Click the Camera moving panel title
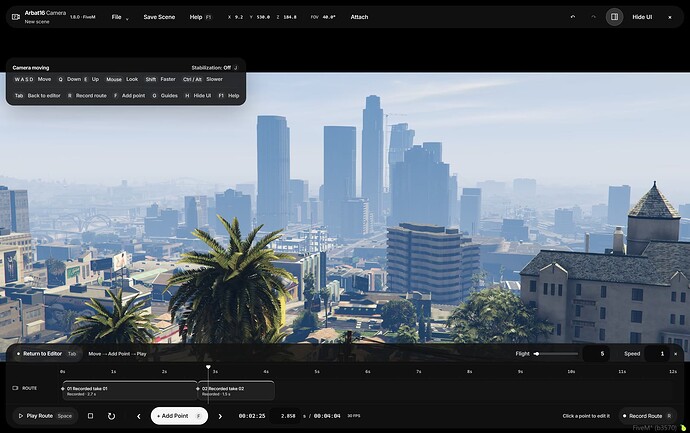The image size is (690, 433). [31, 68]
